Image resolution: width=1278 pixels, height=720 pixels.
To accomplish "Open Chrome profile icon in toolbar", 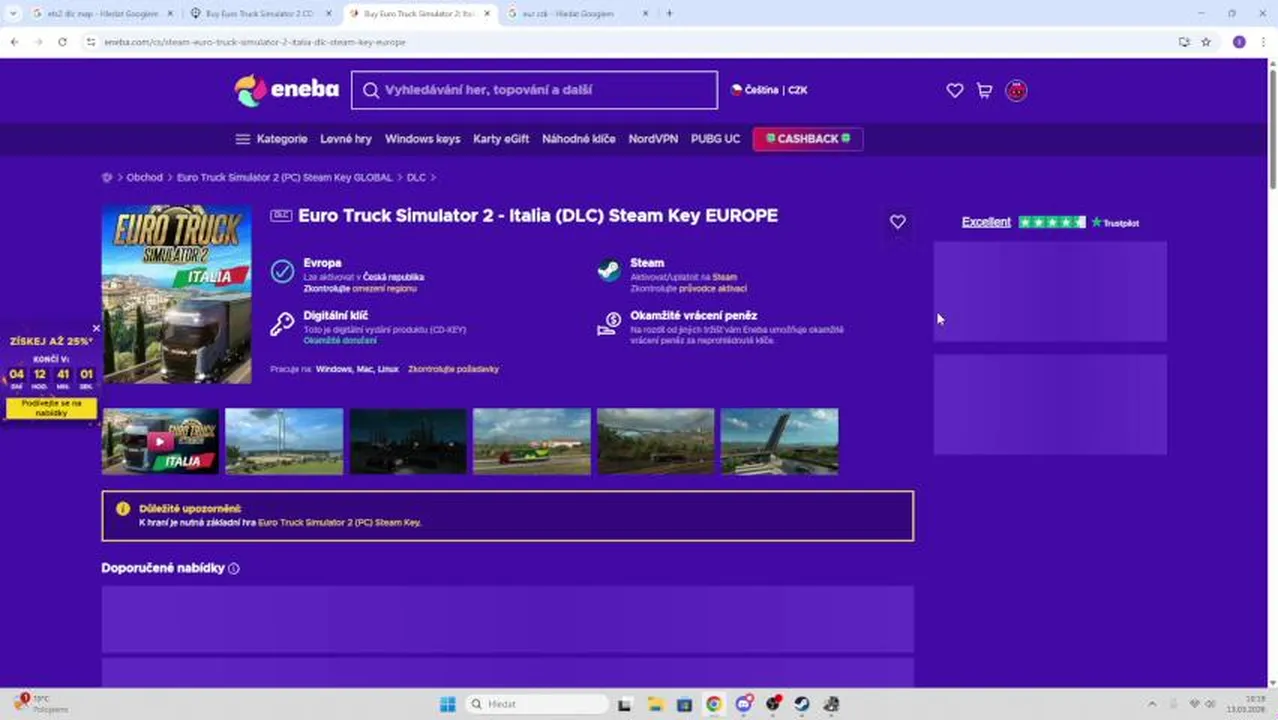I will (x=1239, y=42).
